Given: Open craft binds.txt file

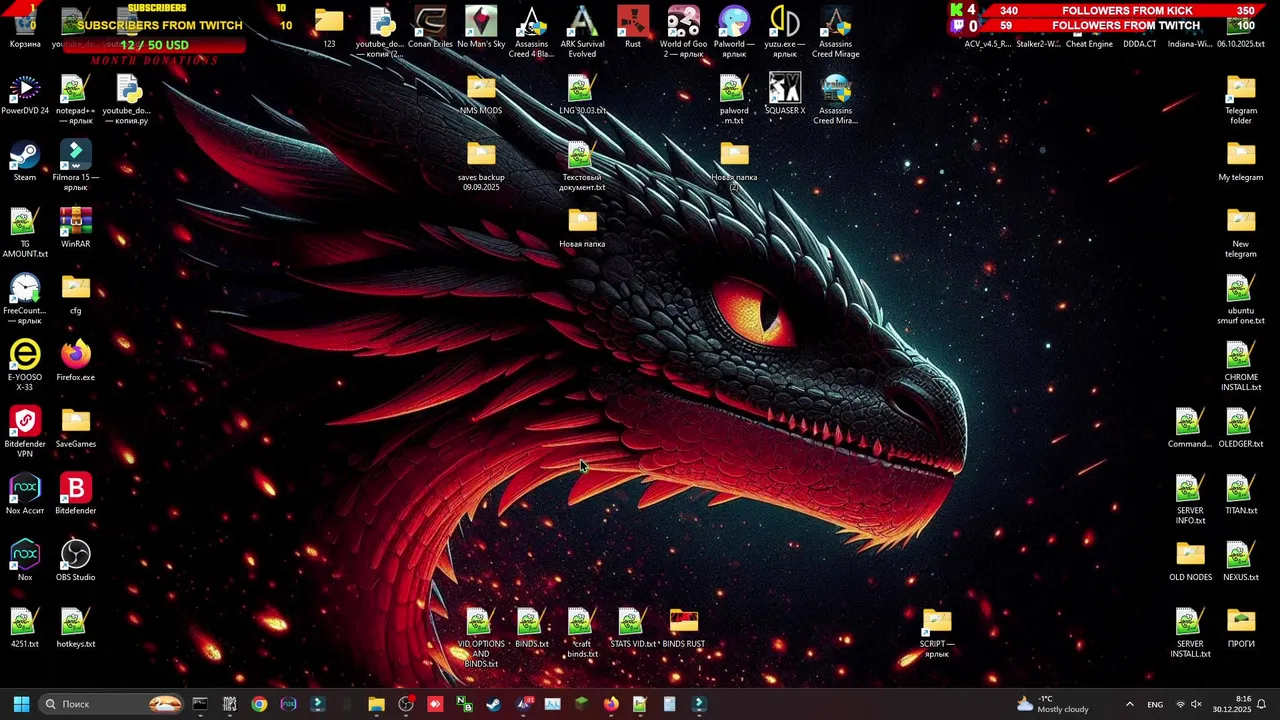Looking at the screenshot, I should point(582,633).
